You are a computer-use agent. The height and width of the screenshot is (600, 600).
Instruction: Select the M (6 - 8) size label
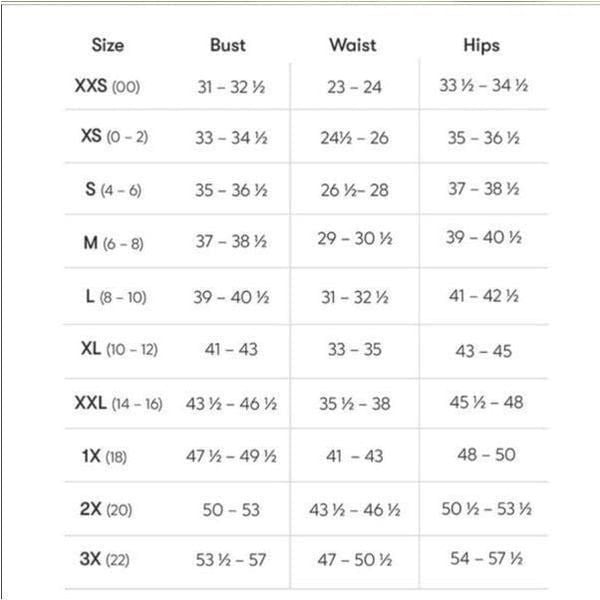[x=113, y=243]
